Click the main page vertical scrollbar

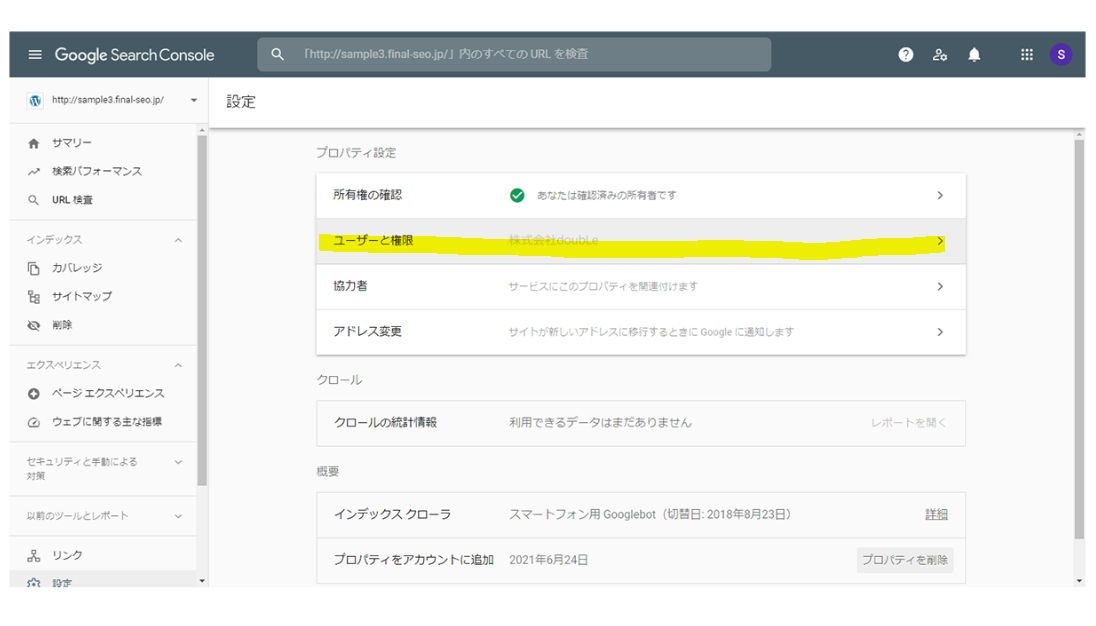[x=1078, y=340]
